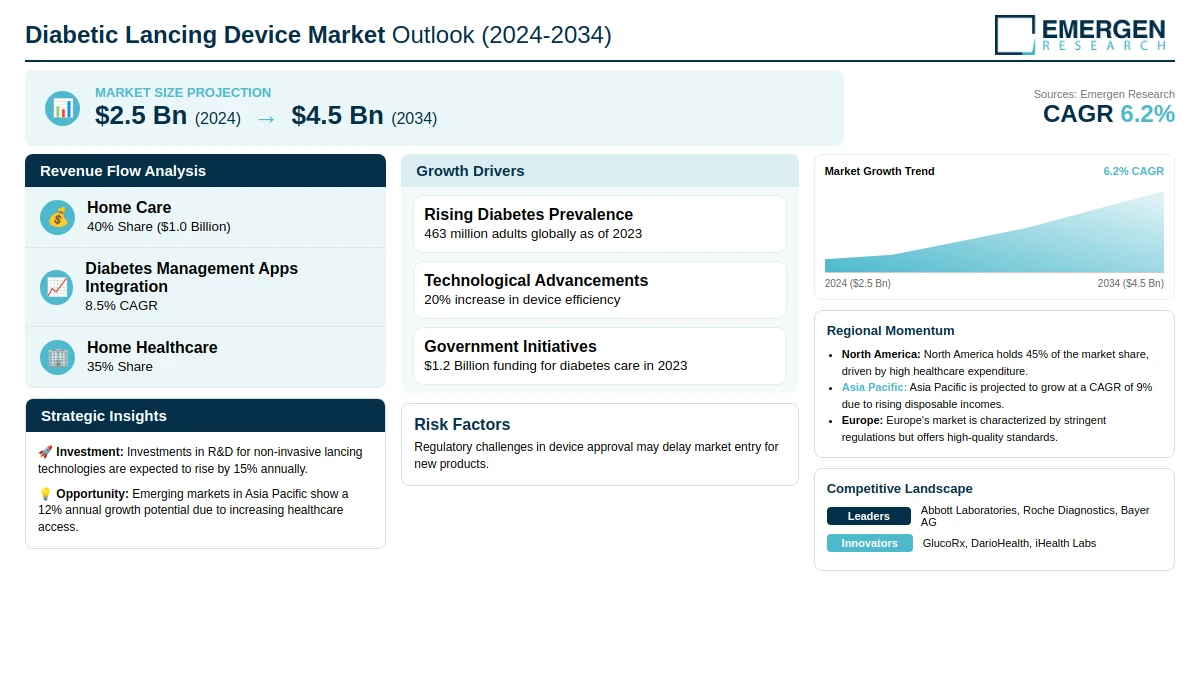
Task: Select the Technological Advancements card
Action: pos(600,290)
